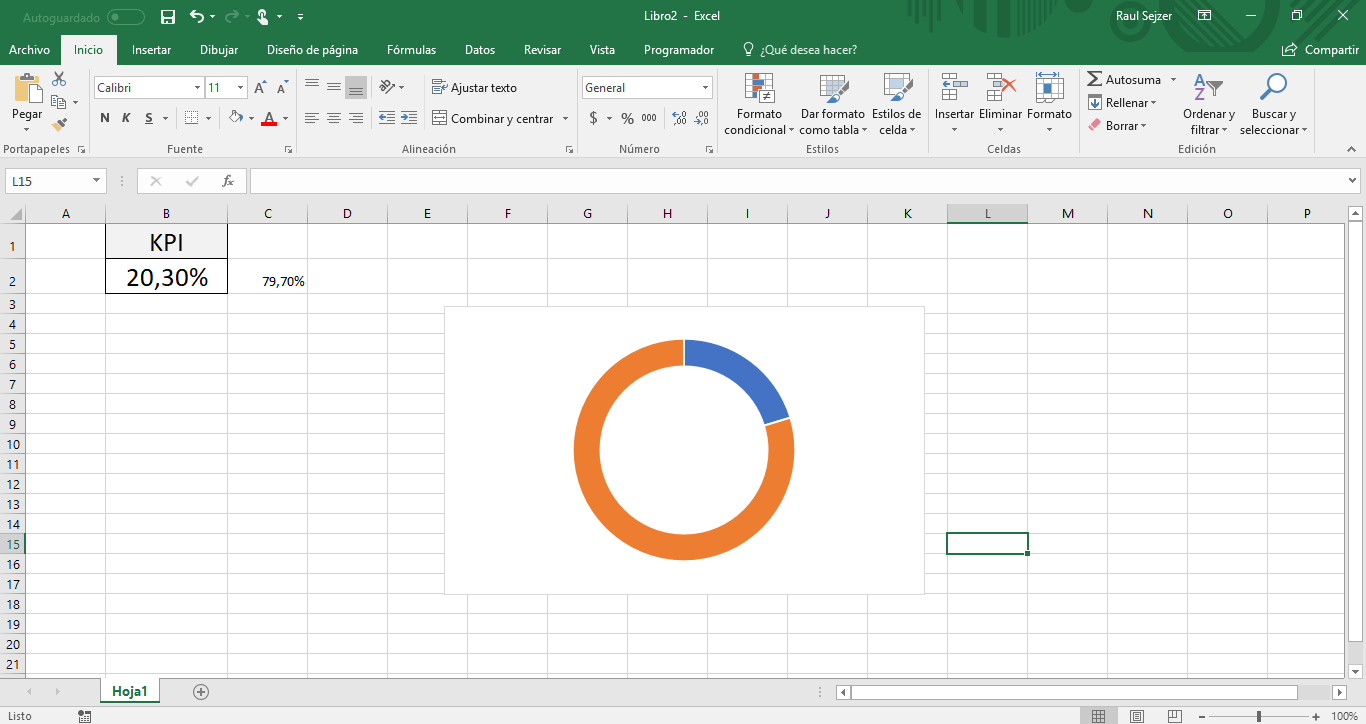This screenshot has width=1366, height=724.
Task: Click the Compartir button
Action: (1320, 50)
